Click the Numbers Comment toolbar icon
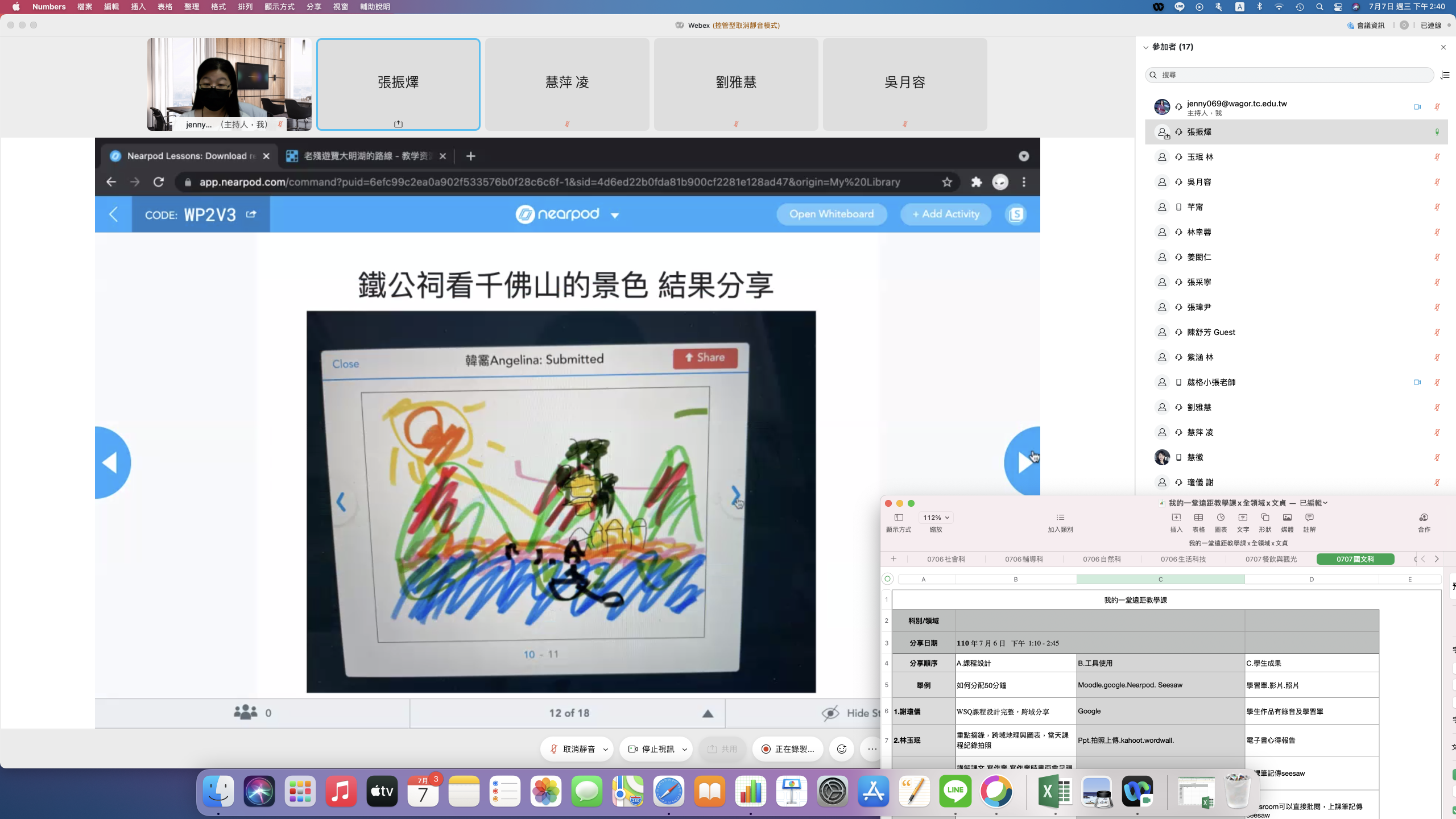1456x819 pixels. pyautogui.click(x=1309, y=518)
